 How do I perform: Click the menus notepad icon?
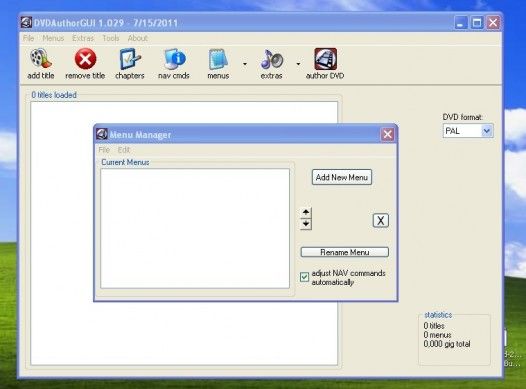[218, 59]
